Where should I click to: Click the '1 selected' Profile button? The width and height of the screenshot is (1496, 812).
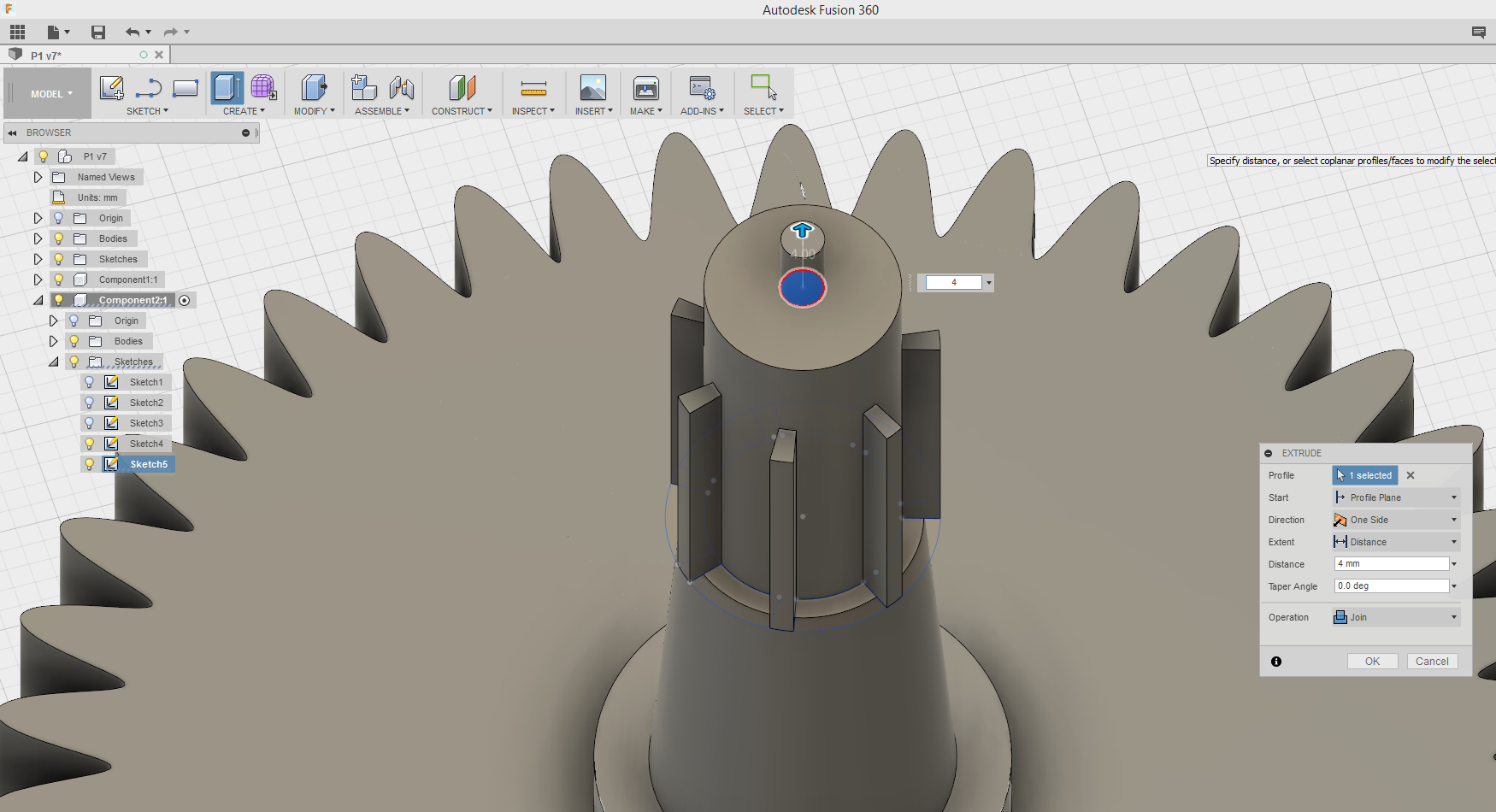point(1365,475)
